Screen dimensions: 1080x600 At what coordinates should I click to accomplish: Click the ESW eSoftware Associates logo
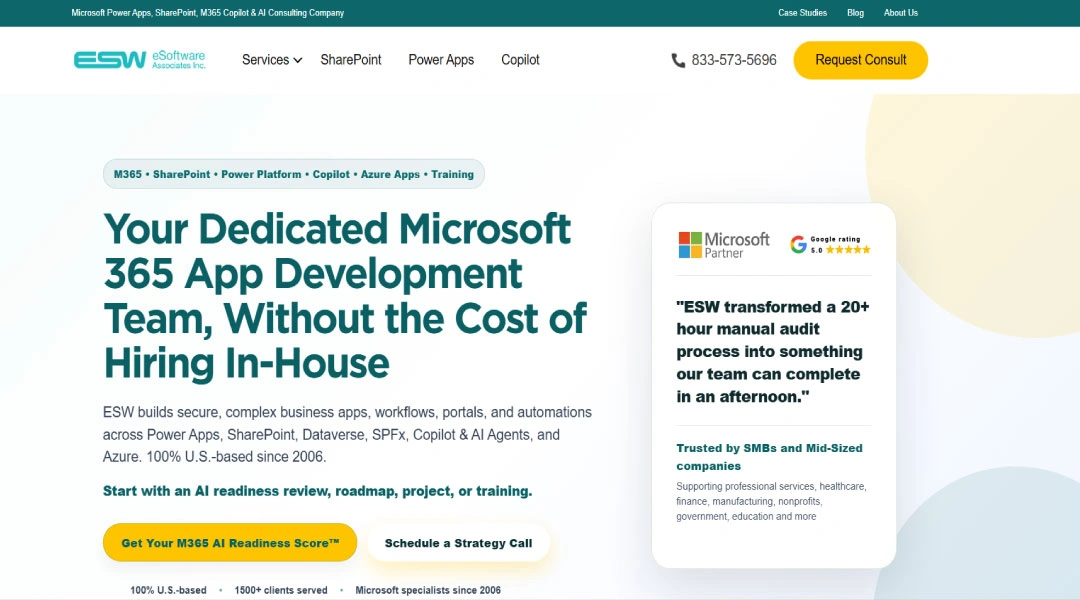[x=140, y=60]
